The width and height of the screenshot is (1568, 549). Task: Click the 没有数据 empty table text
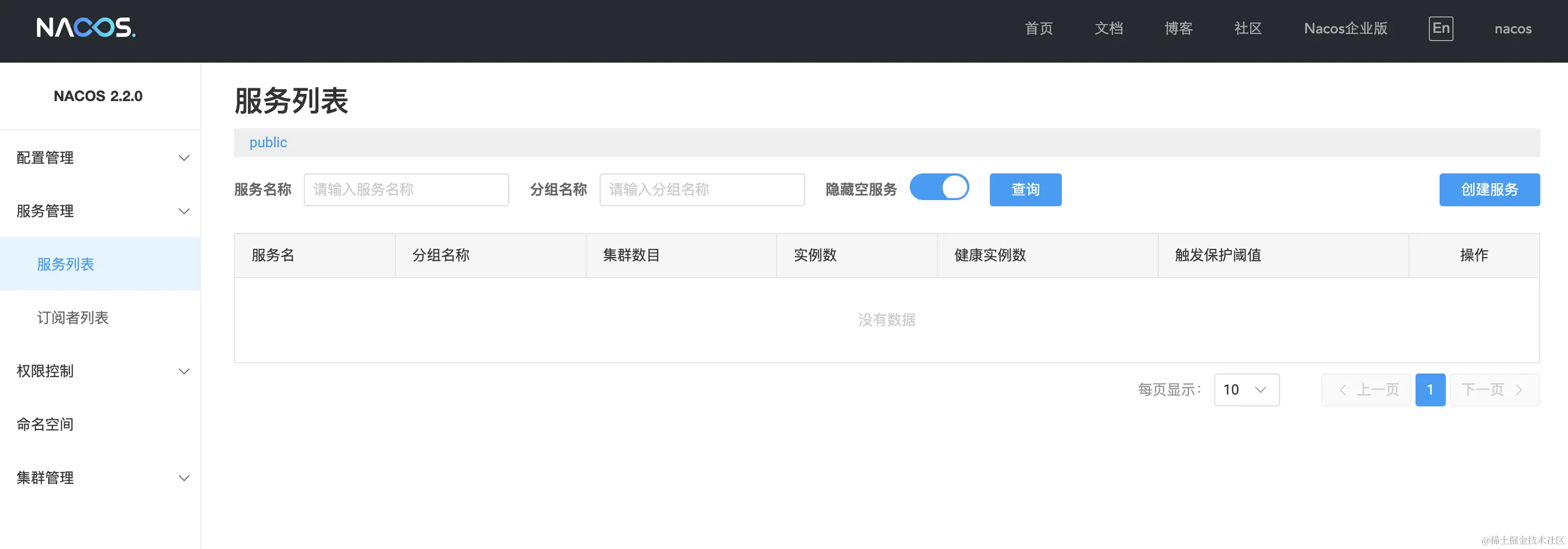[x=887, y=320]
